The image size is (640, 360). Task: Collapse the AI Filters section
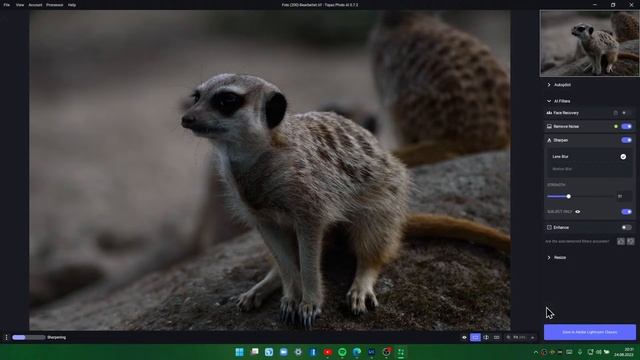click(549, 101)
